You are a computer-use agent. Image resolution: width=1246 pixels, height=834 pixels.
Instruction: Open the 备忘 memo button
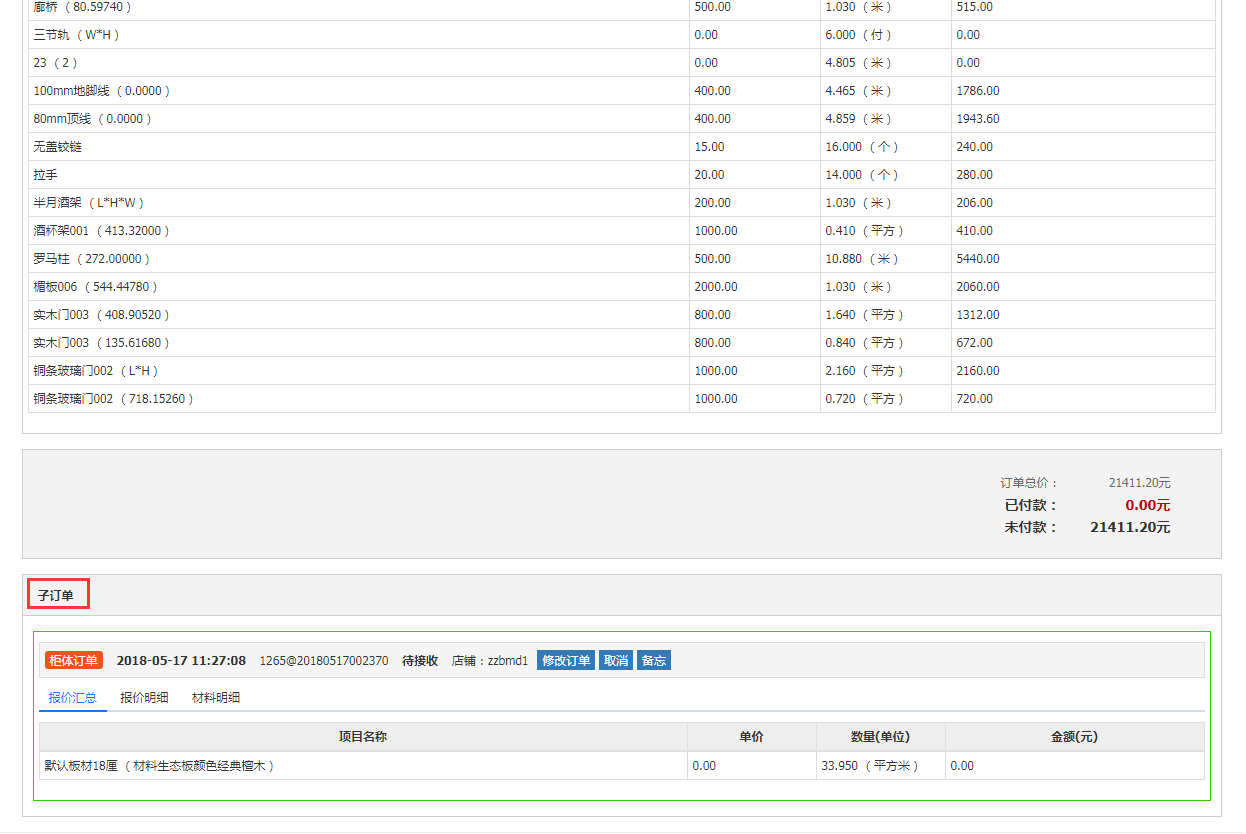[654, 660]
